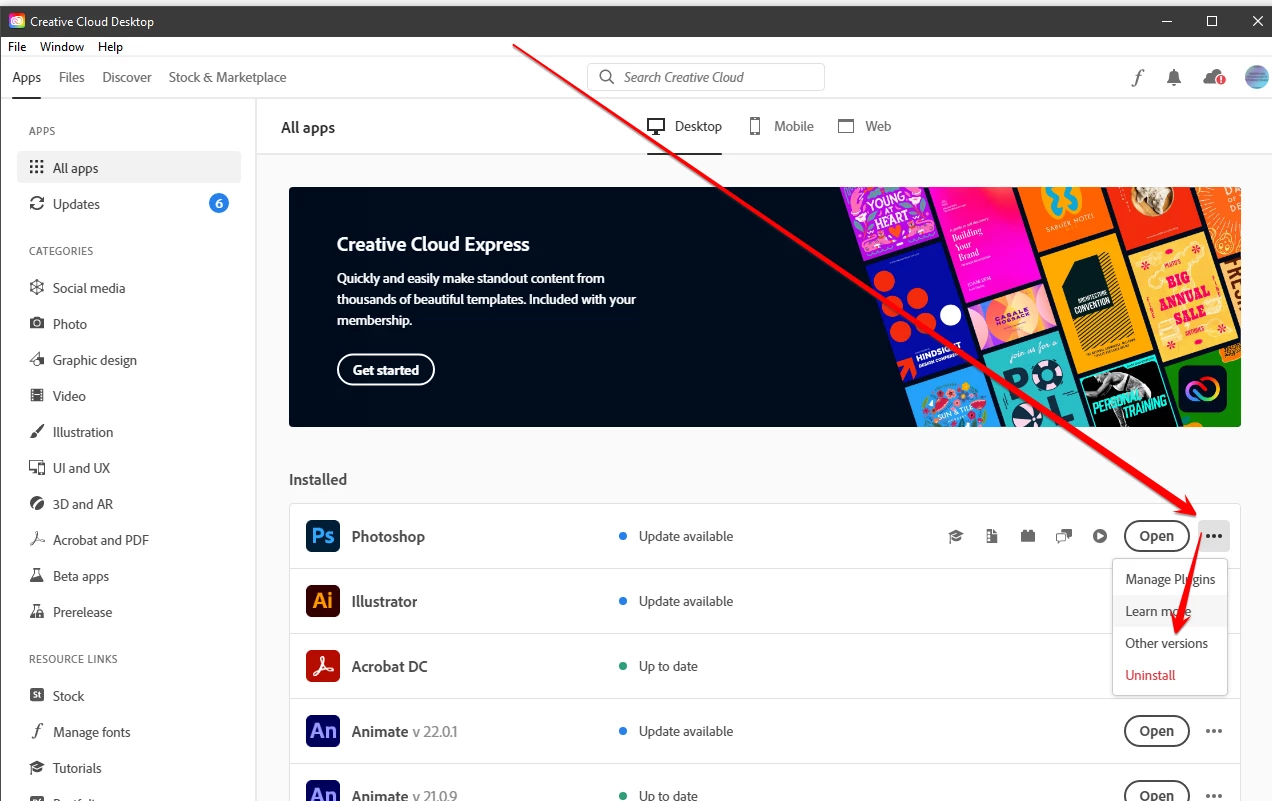This screenshot has width=1272, height=801.
Task: Check the cloud sync status icon
Action: tap(1214, 78)
